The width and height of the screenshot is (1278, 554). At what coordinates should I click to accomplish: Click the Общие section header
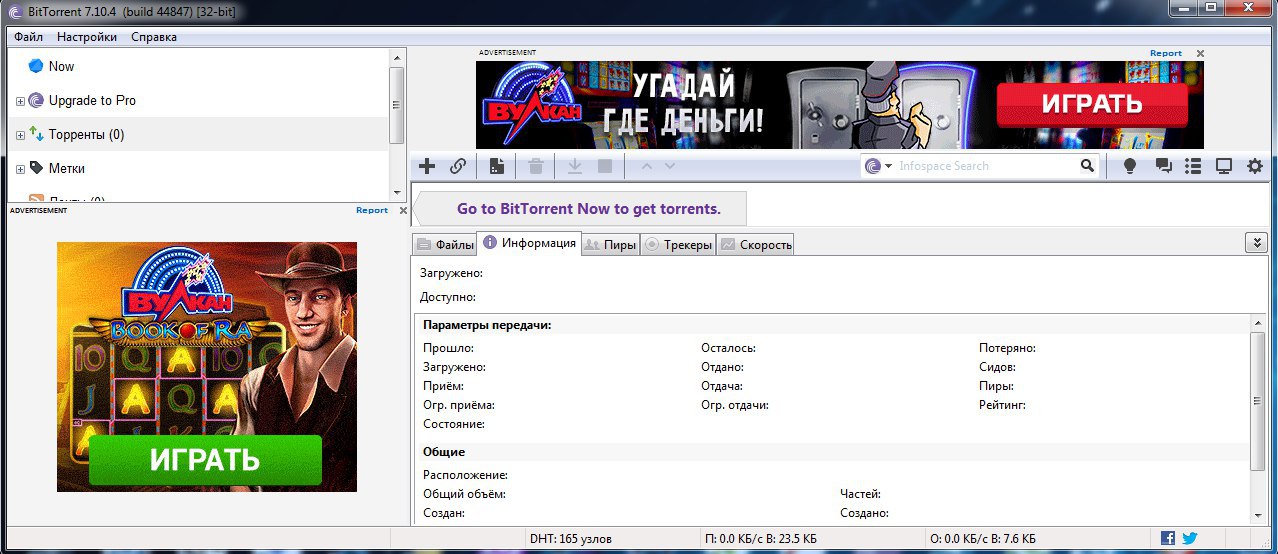444,452
